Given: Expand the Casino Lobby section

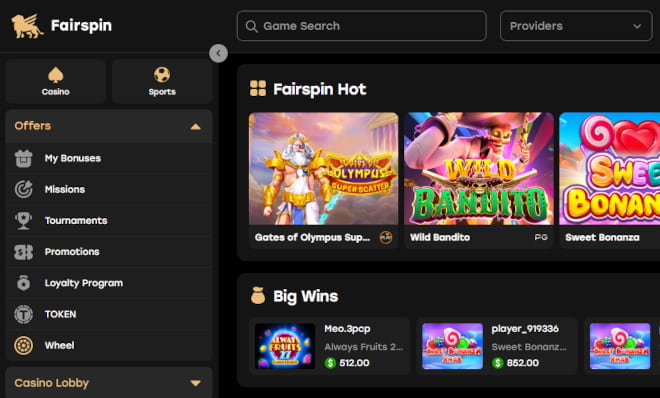Looking at the screenshot, I should pos(109,383).
